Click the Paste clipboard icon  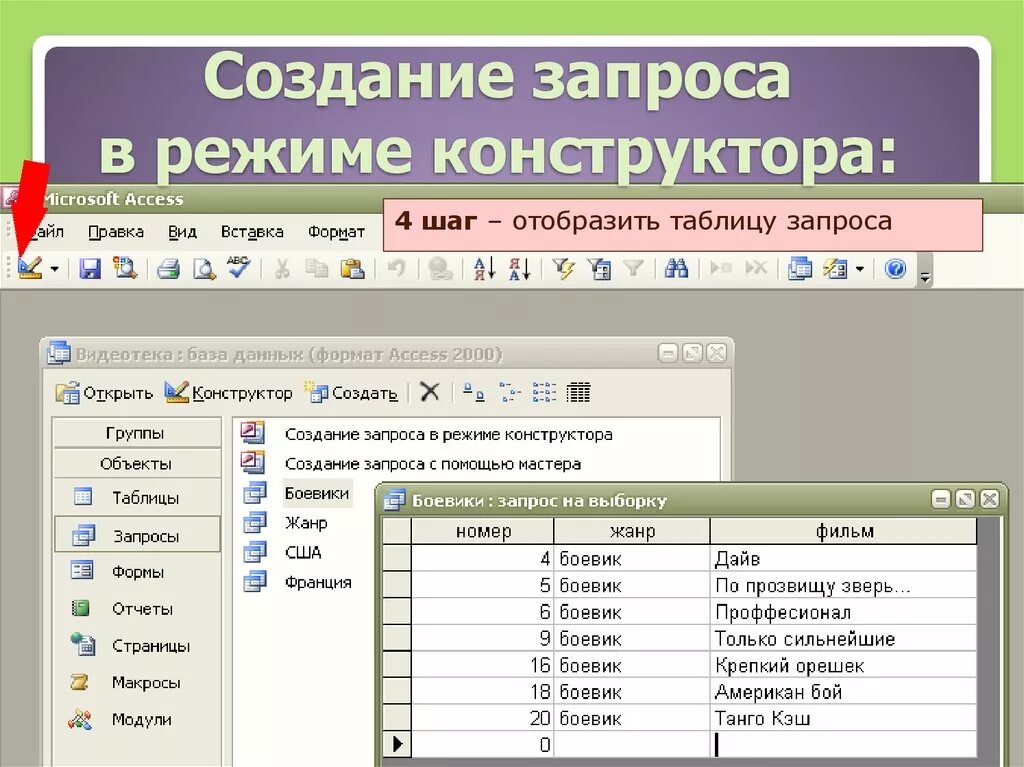tap(353, 269)
